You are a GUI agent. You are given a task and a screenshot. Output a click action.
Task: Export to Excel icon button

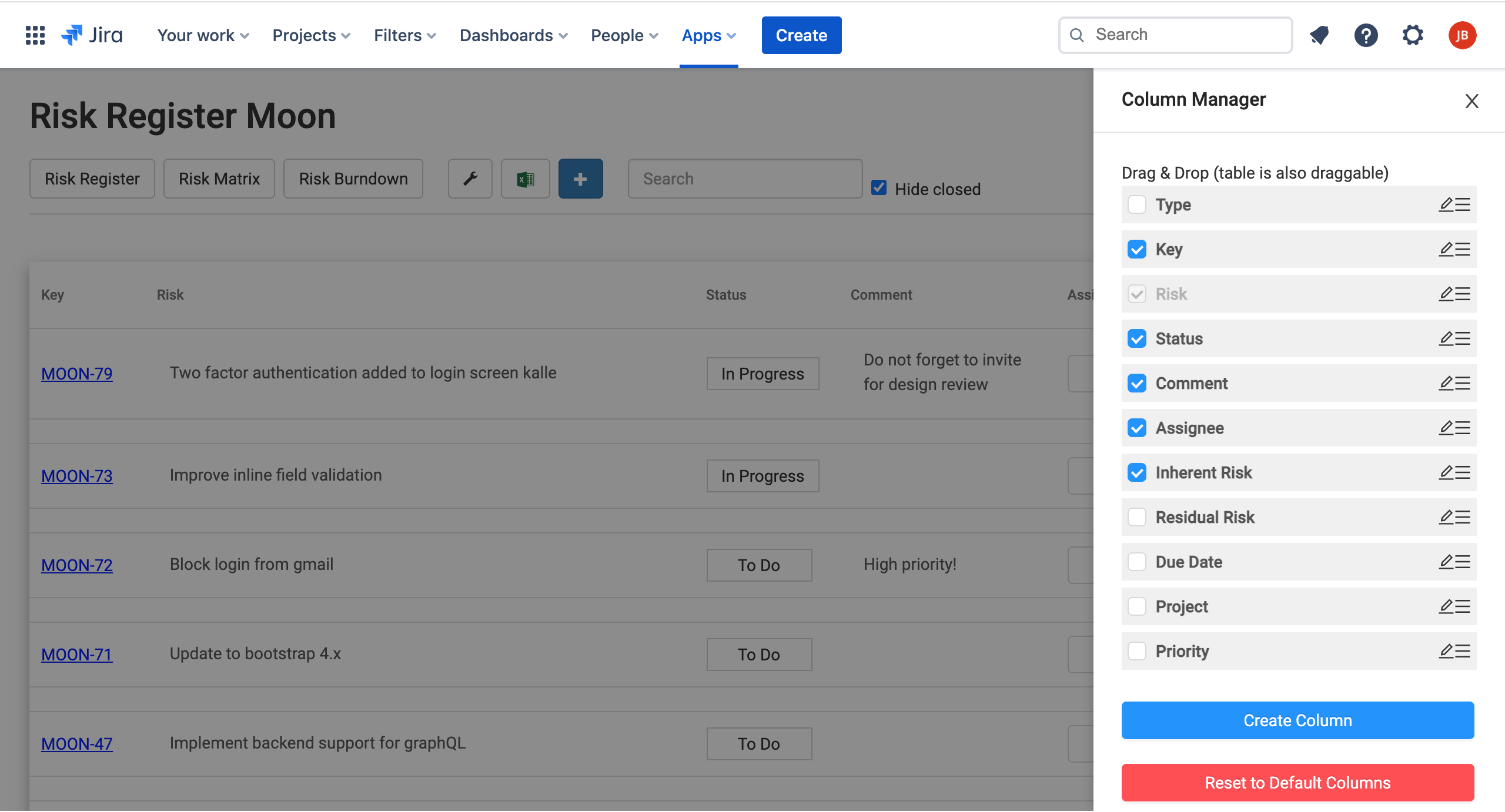(x=525, y=179)
